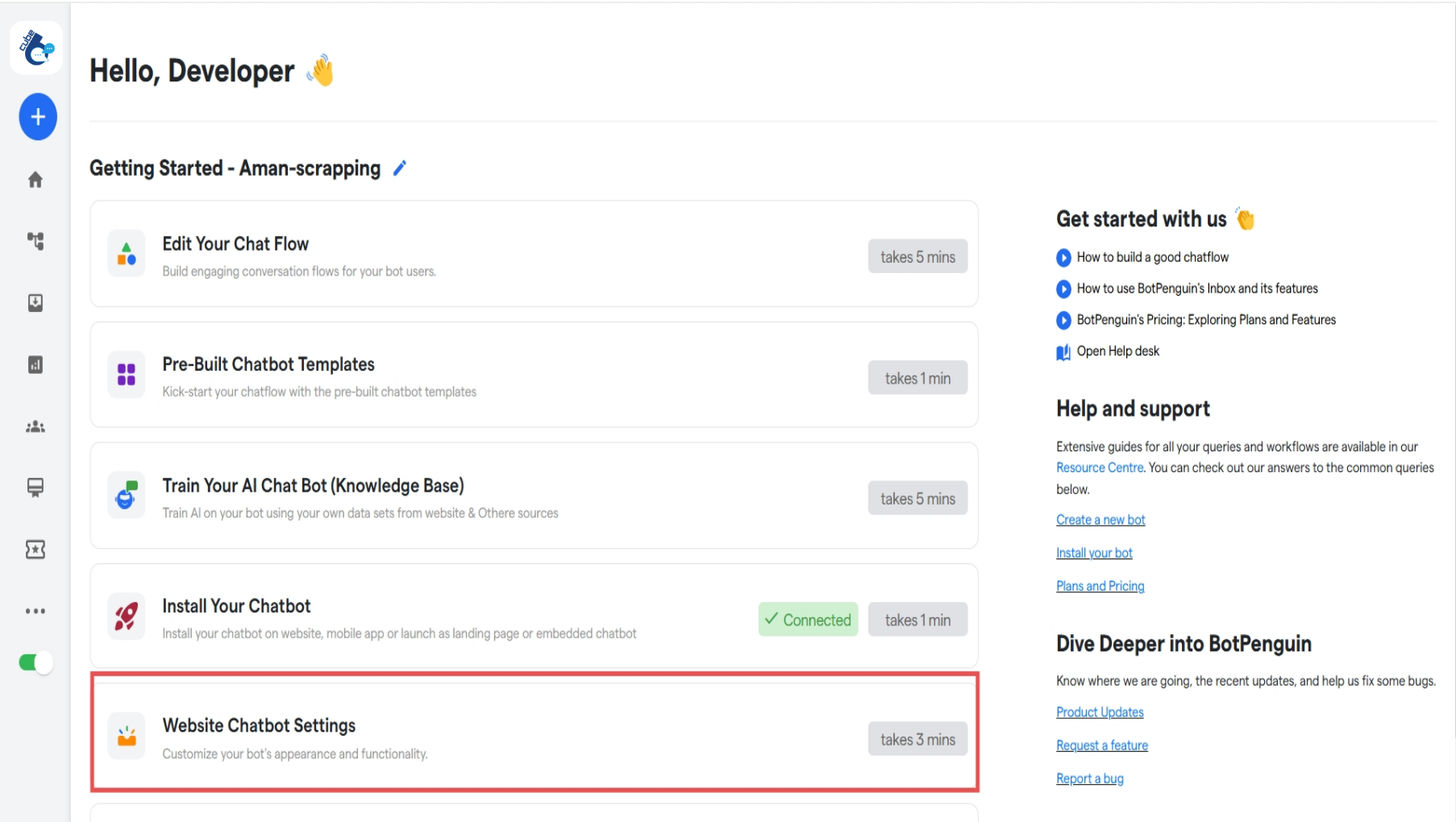Click the 'Report a bug' link

1090,778
